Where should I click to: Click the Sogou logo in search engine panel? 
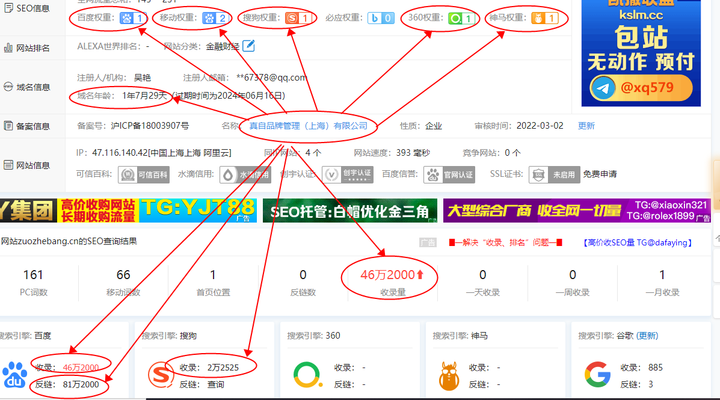point(157,375)
